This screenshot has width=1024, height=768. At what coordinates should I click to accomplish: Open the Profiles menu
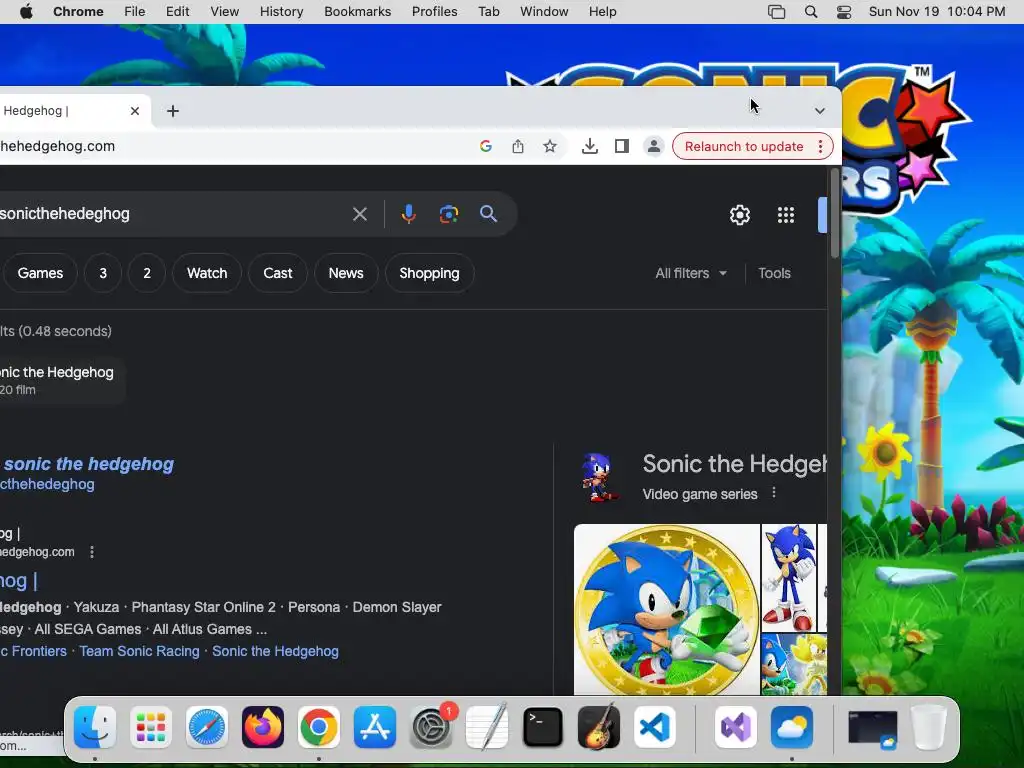[434, 12]
